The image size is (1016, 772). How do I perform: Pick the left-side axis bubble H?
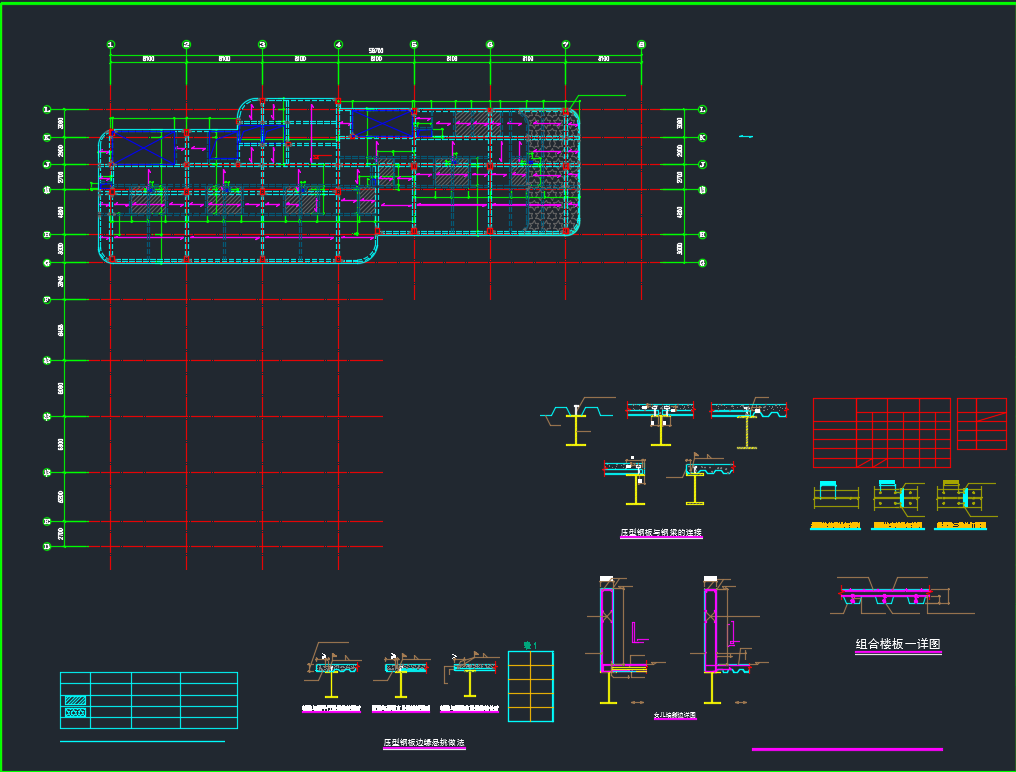47,235
